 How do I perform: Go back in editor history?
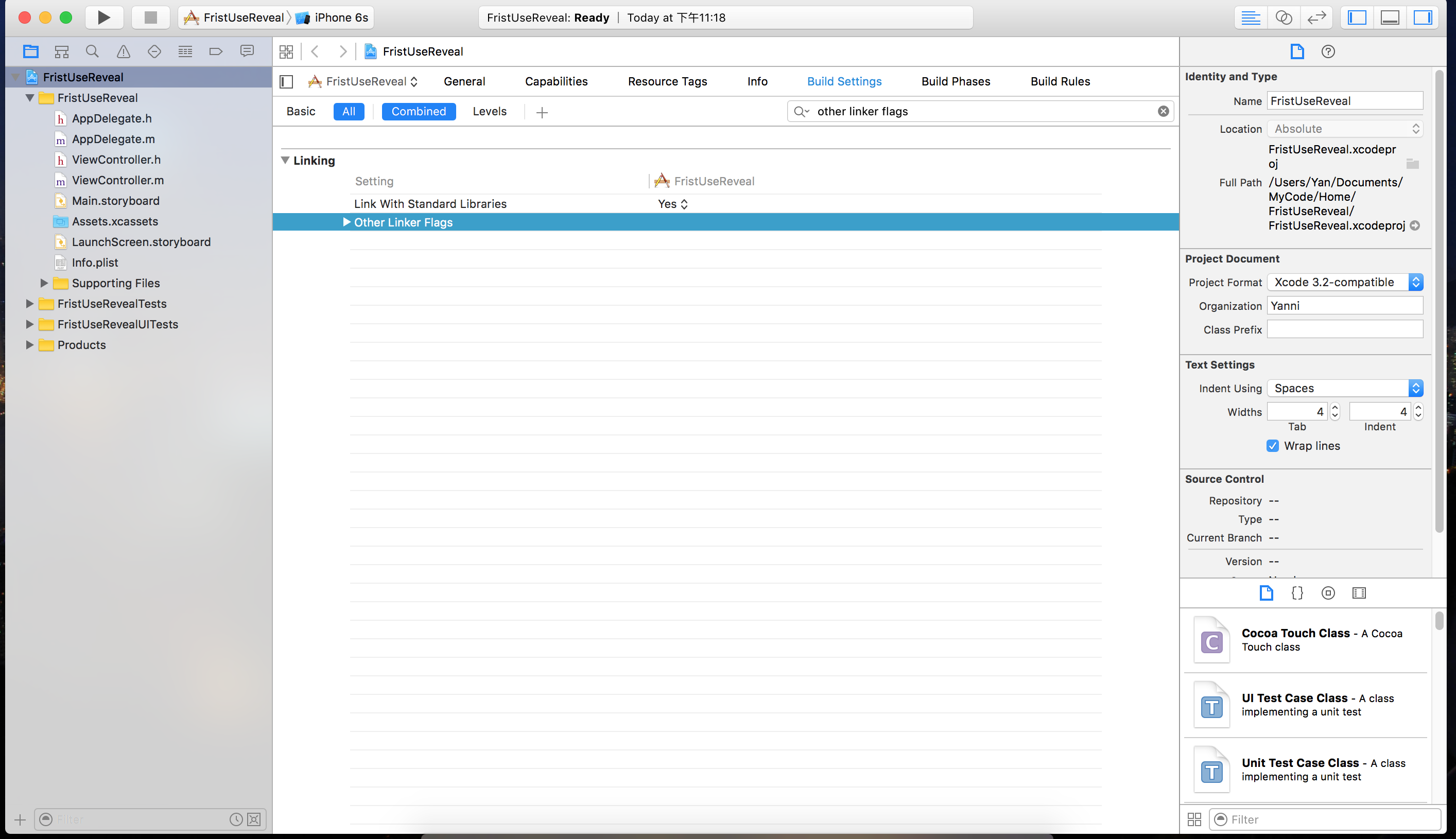(315, 51)
